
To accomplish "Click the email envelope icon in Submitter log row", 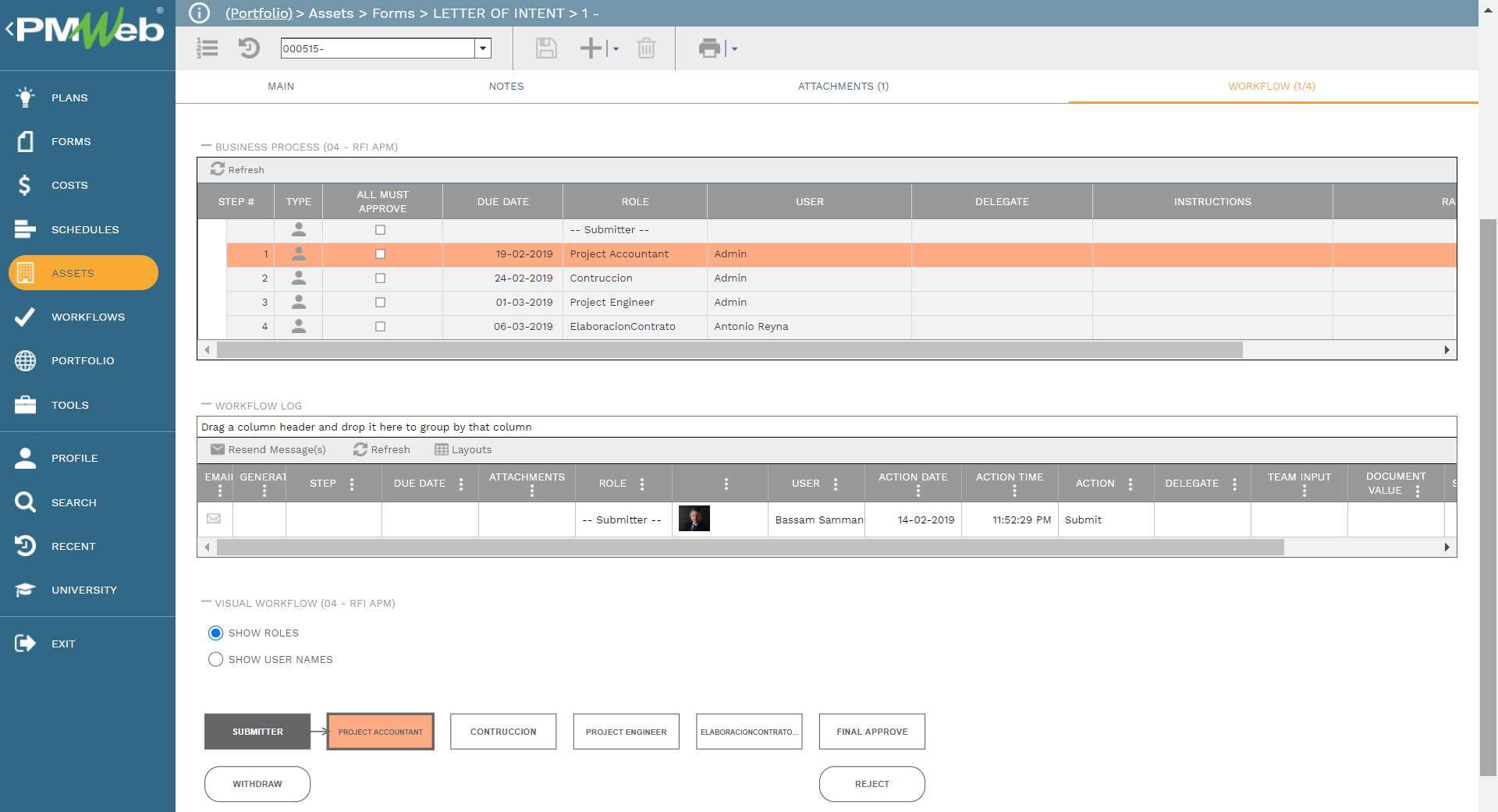I will coord(214,519).
